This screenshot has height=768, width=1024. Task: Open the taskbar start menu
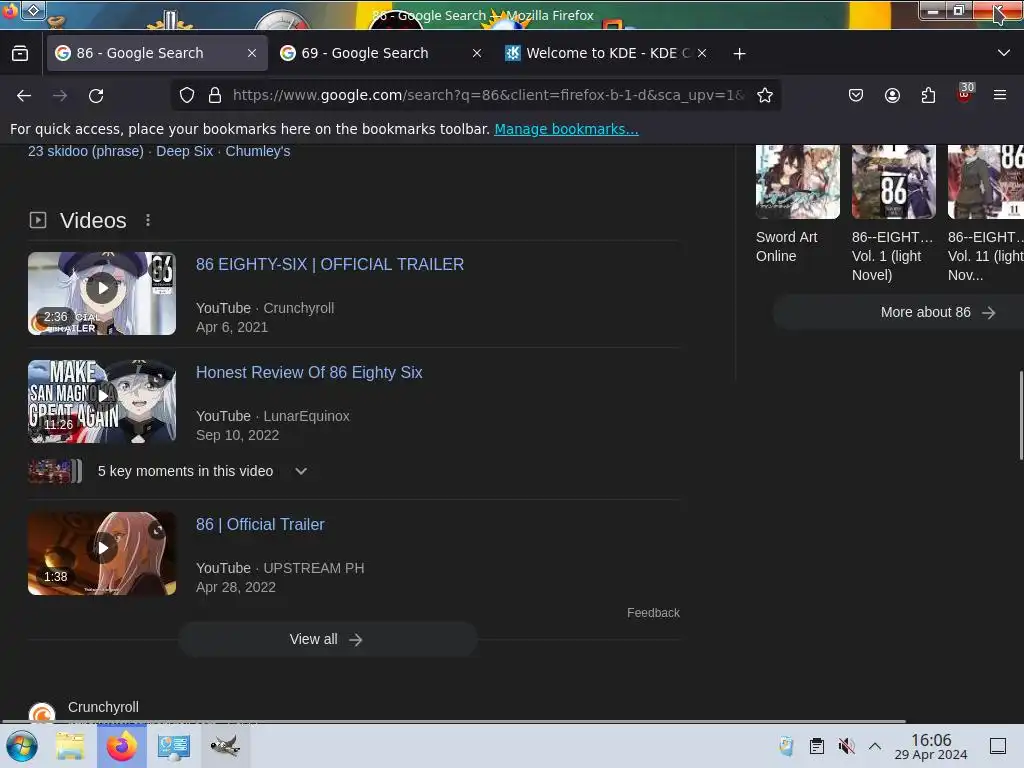pos(22,746)
